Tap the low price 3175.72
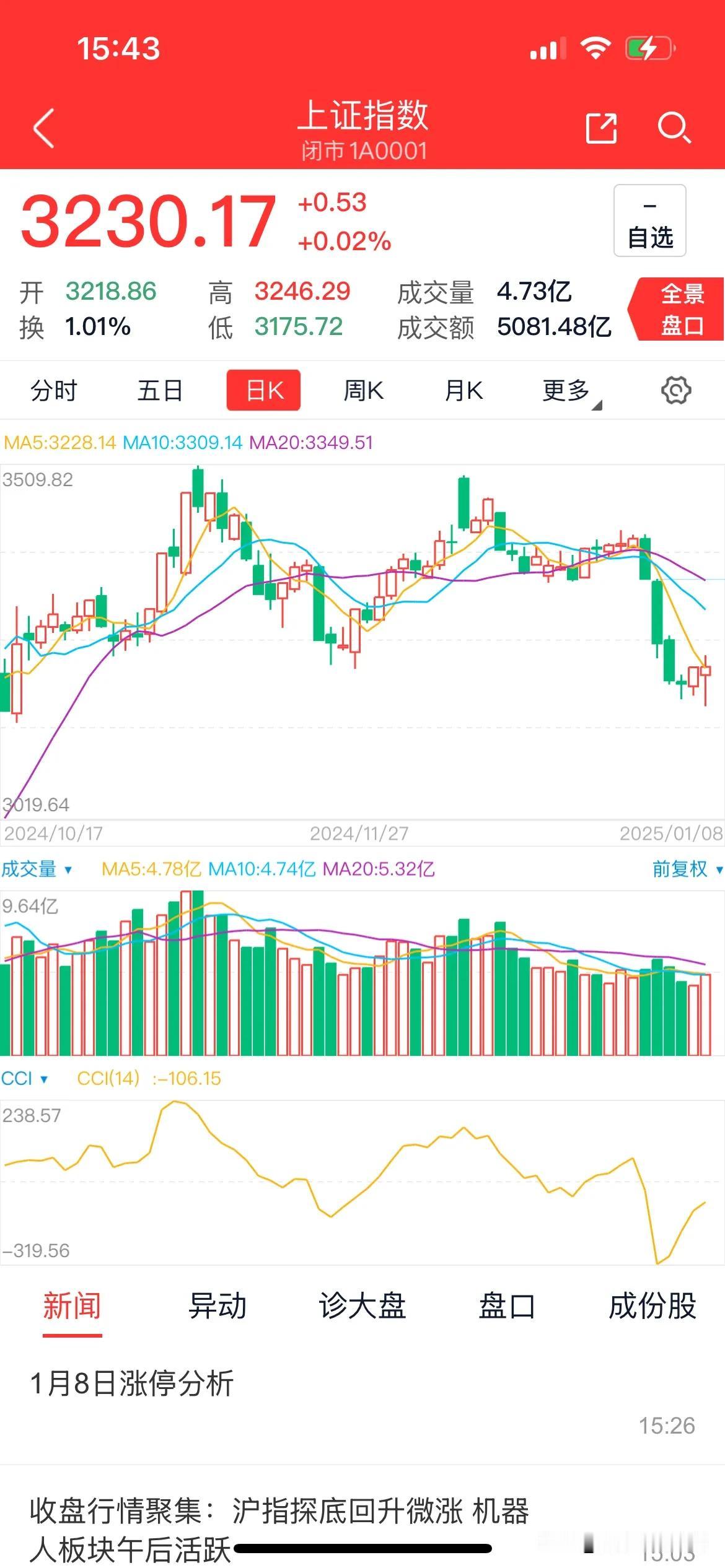725x1568 pixels. tap(299, 326)
